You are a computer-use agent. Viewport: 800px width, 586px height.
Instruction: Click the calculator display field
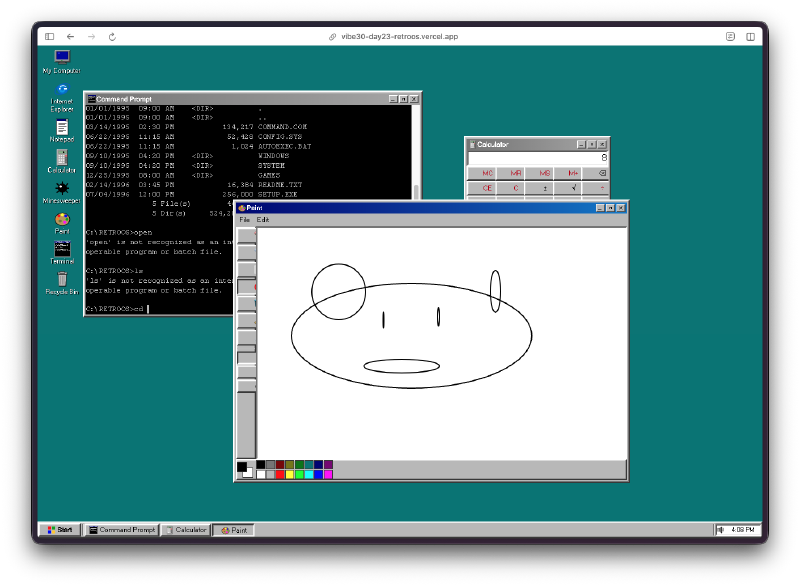(538, 157)
